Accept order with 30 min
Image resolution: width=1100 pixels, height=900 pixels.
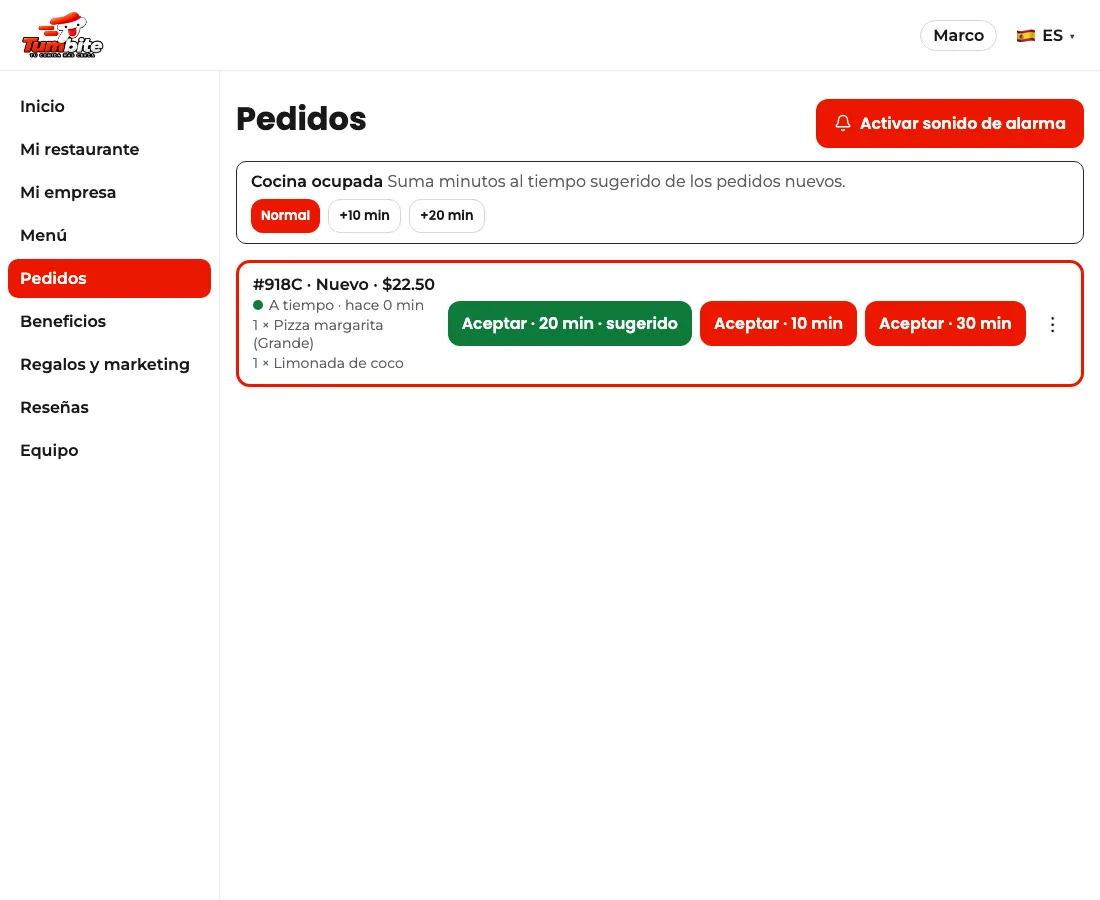point(945,323)
